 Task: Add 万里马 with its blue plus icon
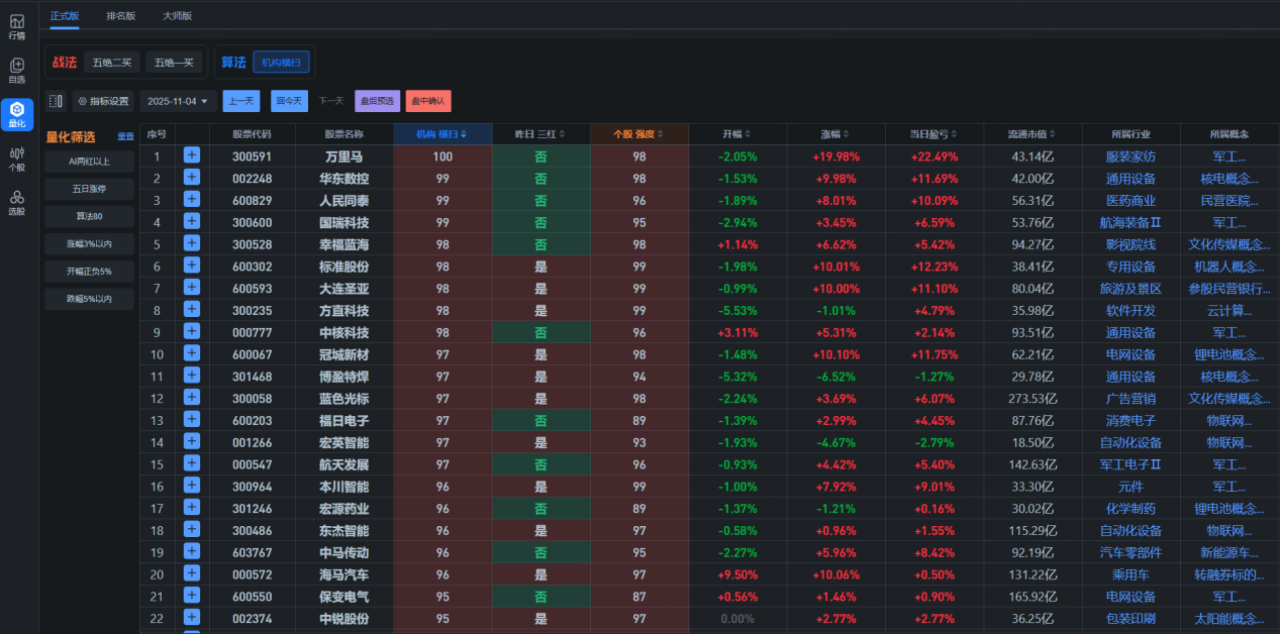pos(192,156)
